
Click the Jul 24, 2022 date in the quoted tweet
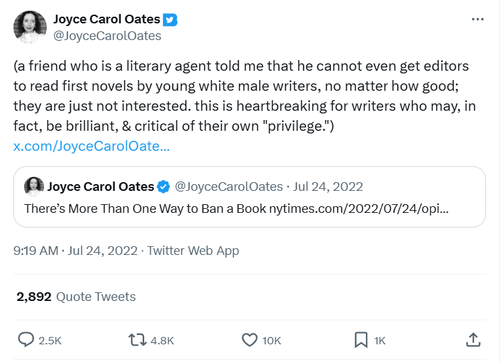328,187
